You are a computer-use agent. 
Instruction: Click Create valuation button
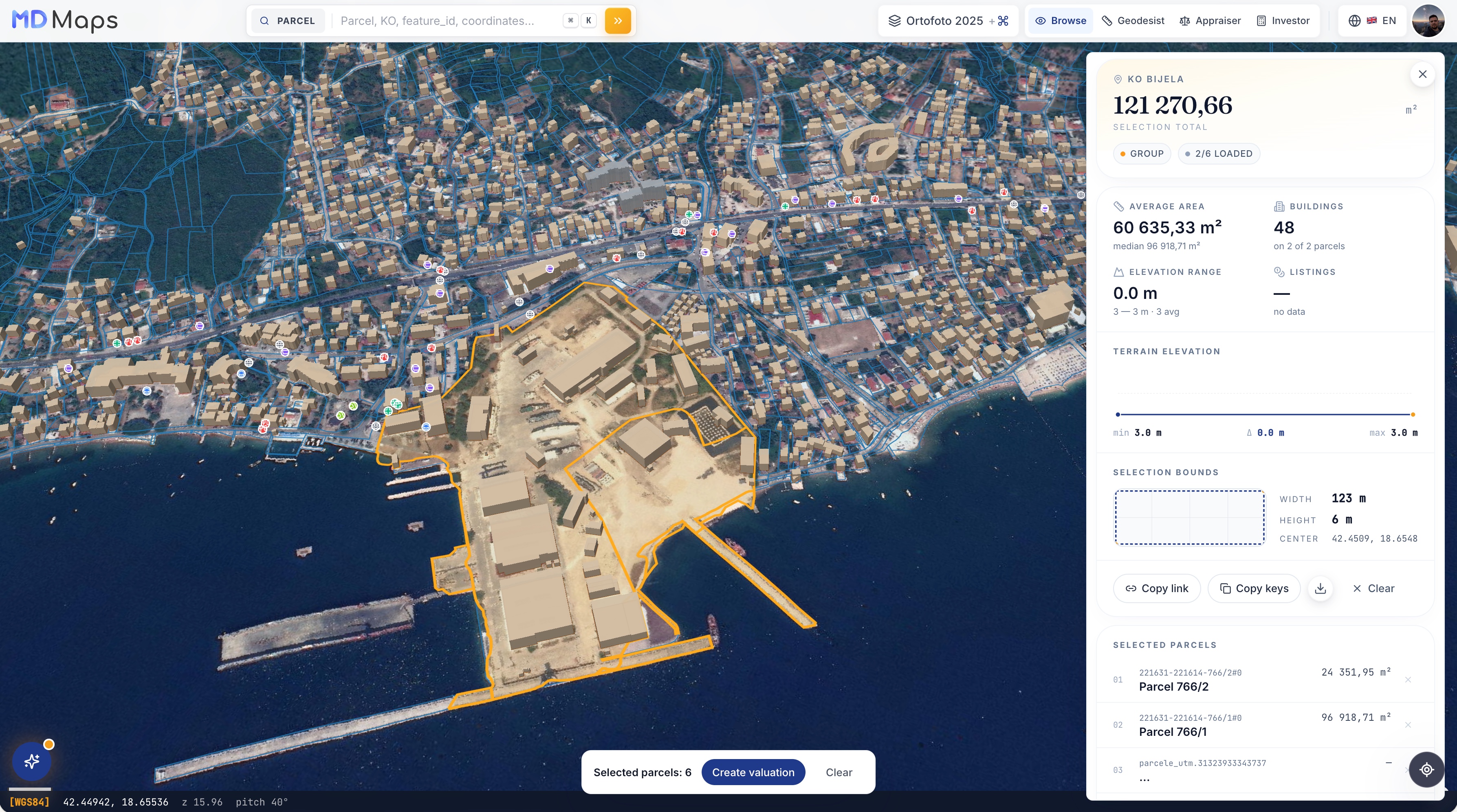point(753,772)
